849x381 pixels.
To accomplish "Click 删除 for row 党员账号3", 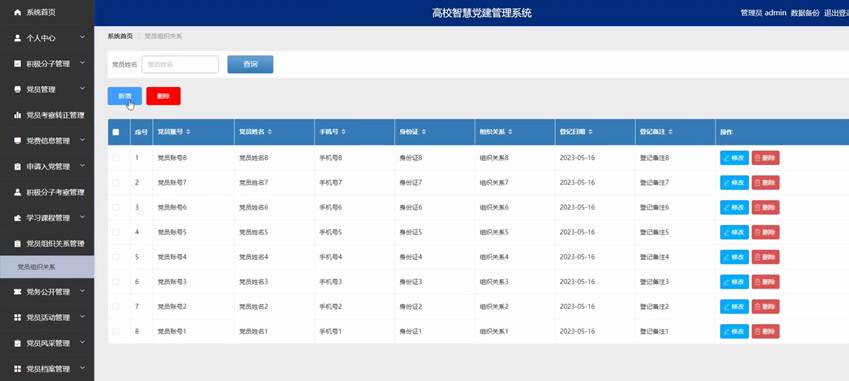I will pos(765,282).
